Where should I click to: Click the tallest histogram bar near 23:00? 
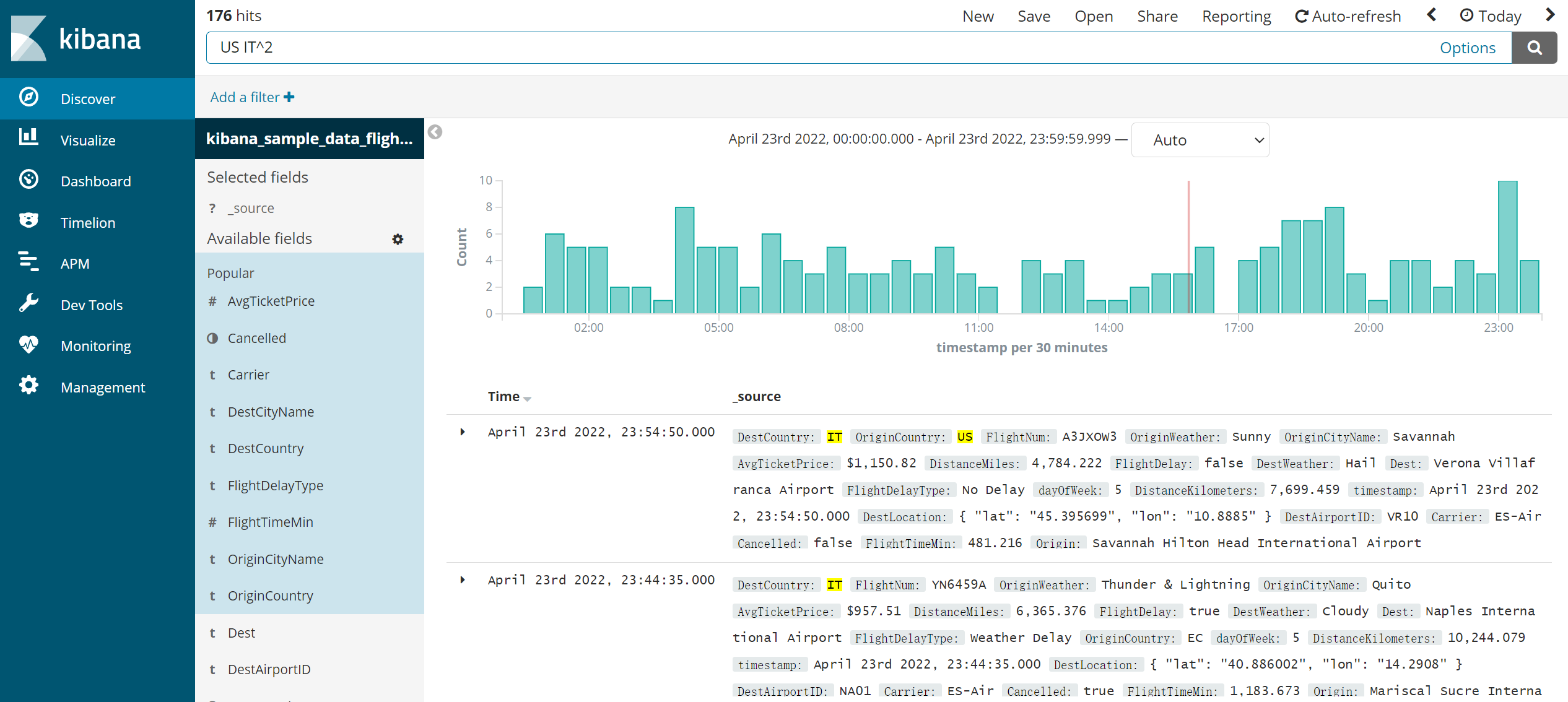coord(1507,246)
